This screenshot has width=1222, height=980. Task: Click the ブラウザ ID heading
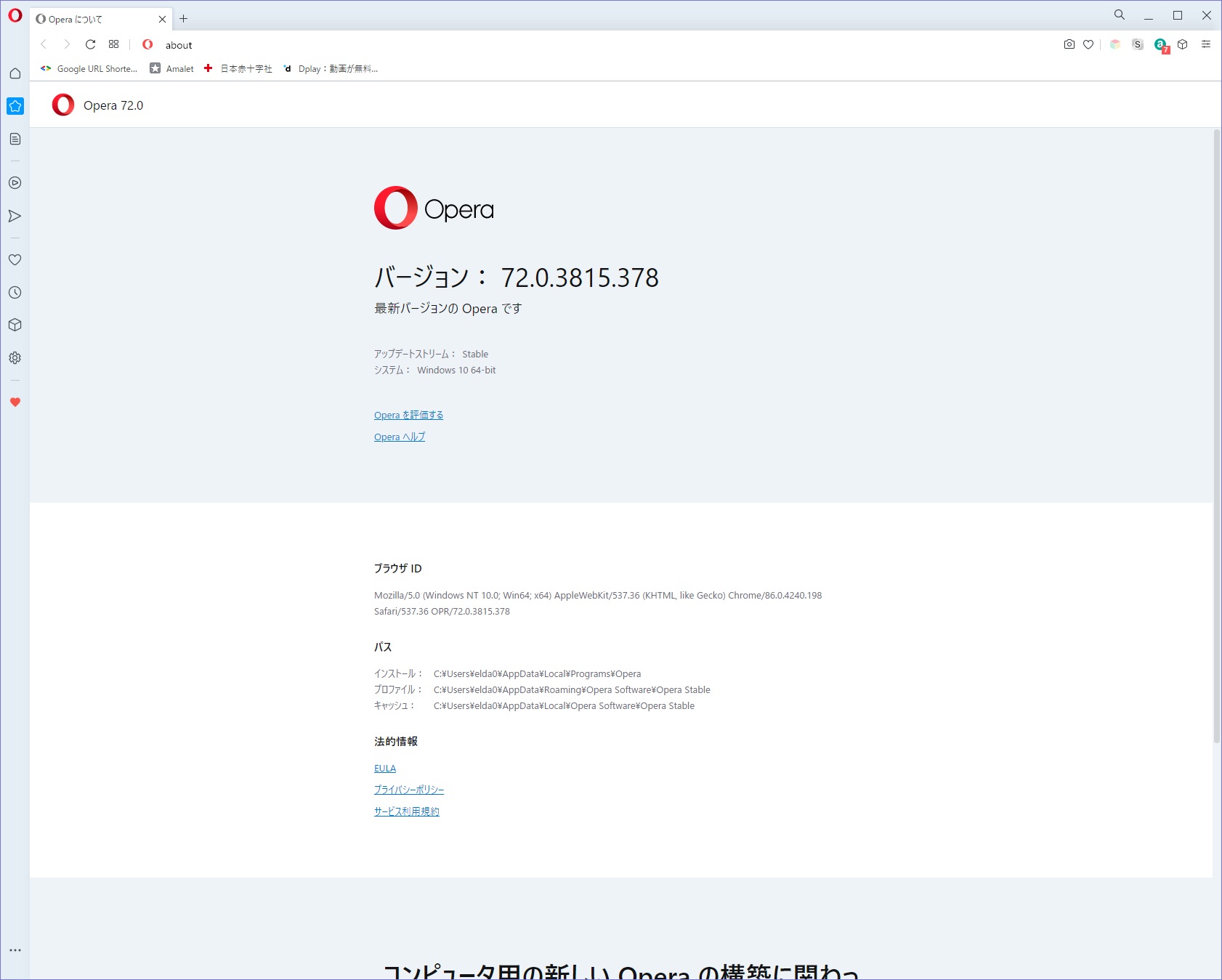398,568
